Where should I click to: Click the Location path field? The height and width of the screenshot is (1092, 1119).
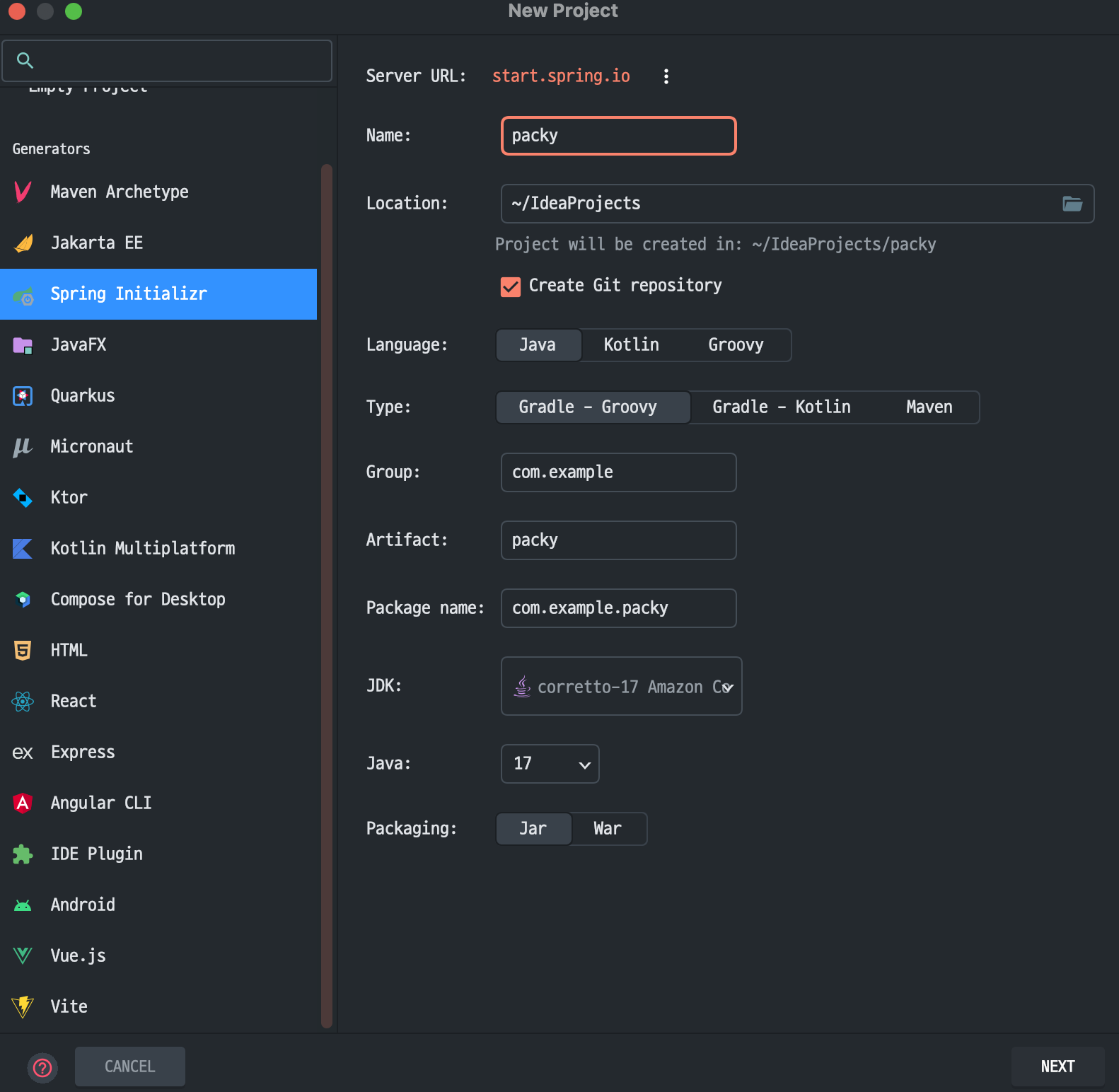coord(797,204)
